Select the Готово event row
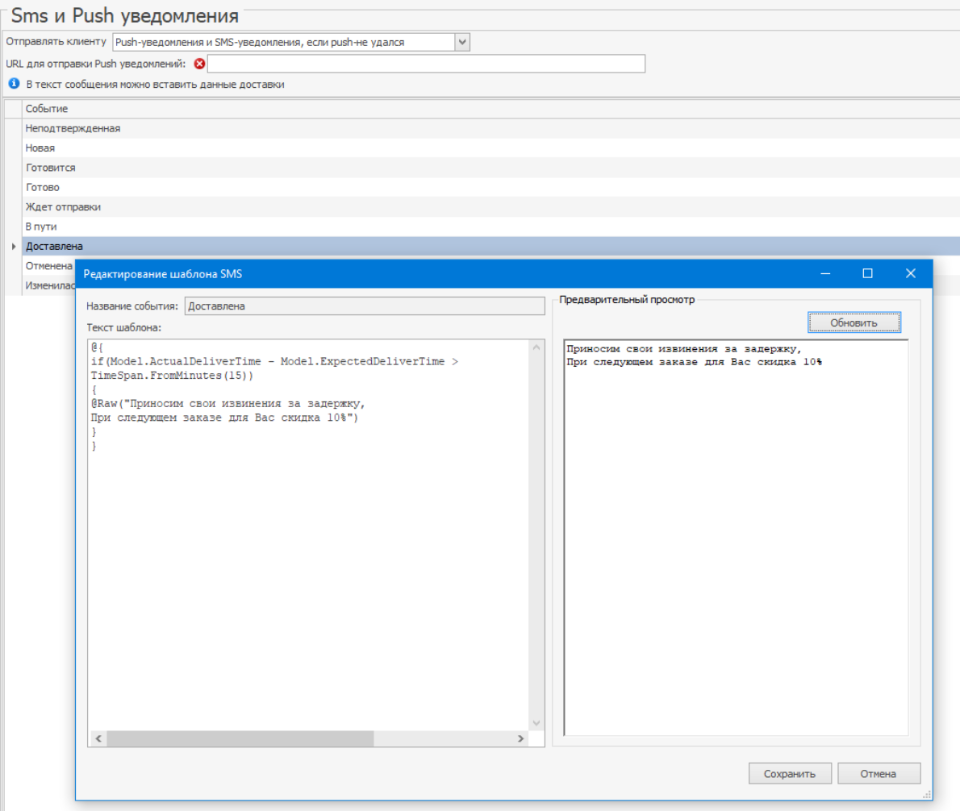 (42, 187)
